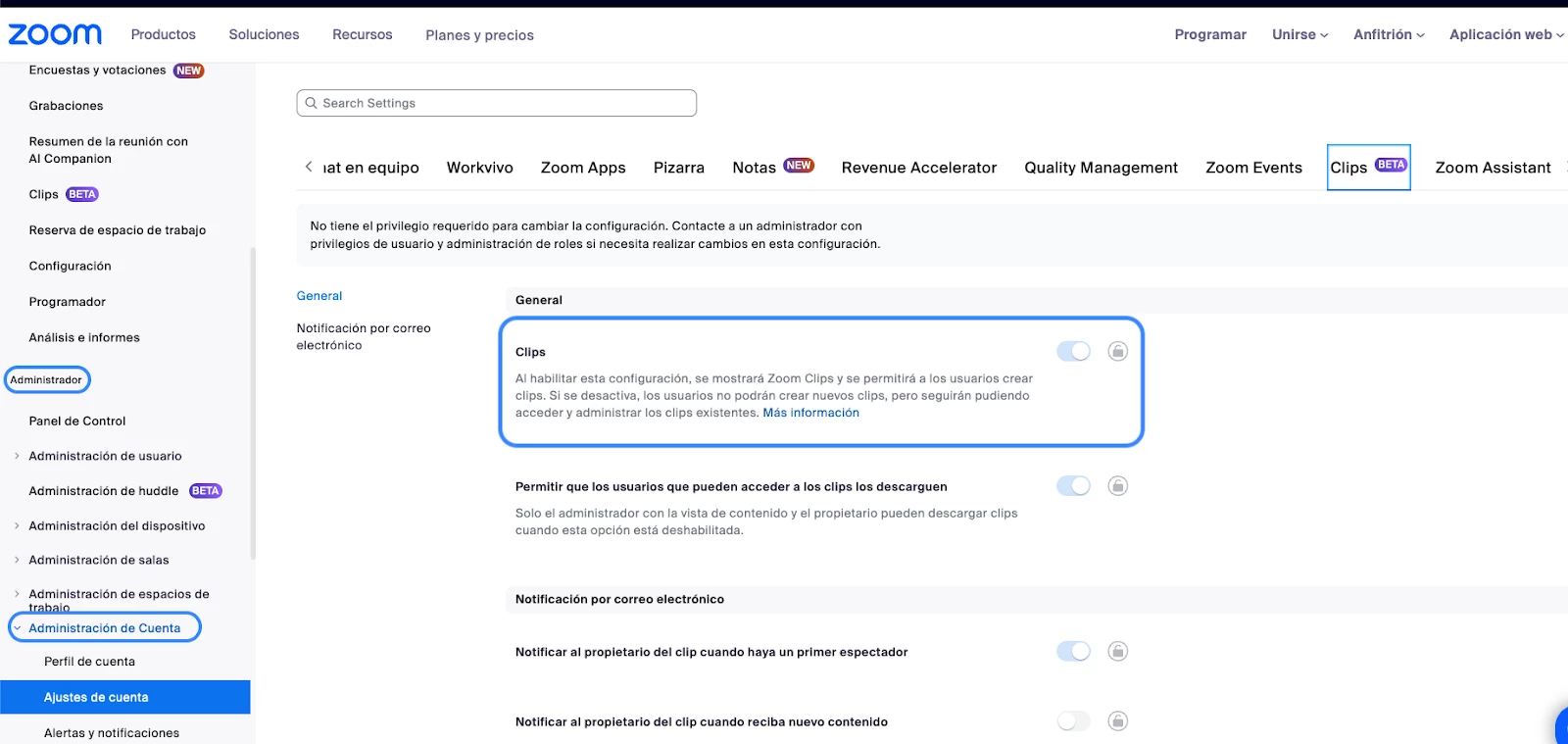The height and width of the screenshot is (744, 1568).
Task: Toggle the Clips setting switch
Action: coord(1073,351)
